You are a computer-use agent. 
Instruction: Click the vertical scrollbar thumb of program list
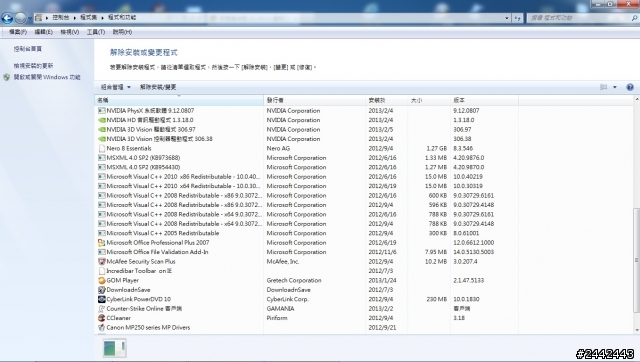(x=636, y=260)
